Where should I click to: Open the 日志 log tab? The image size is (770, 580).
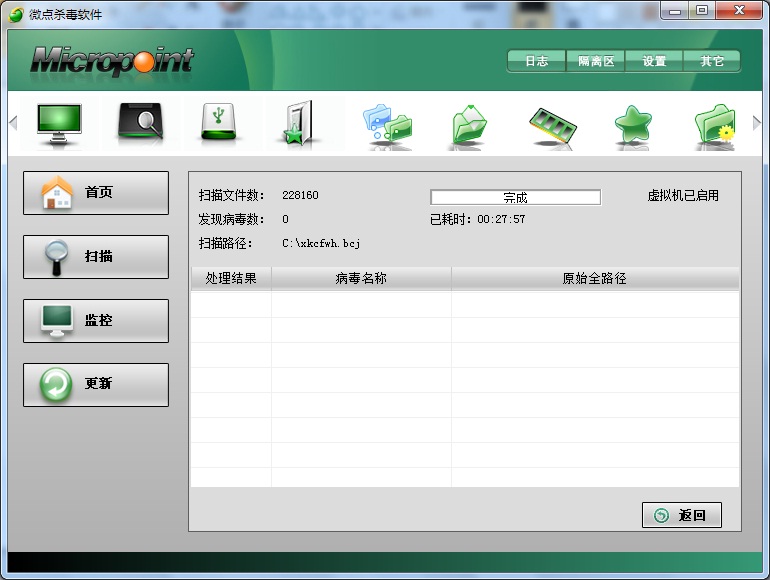pos(536,61)
